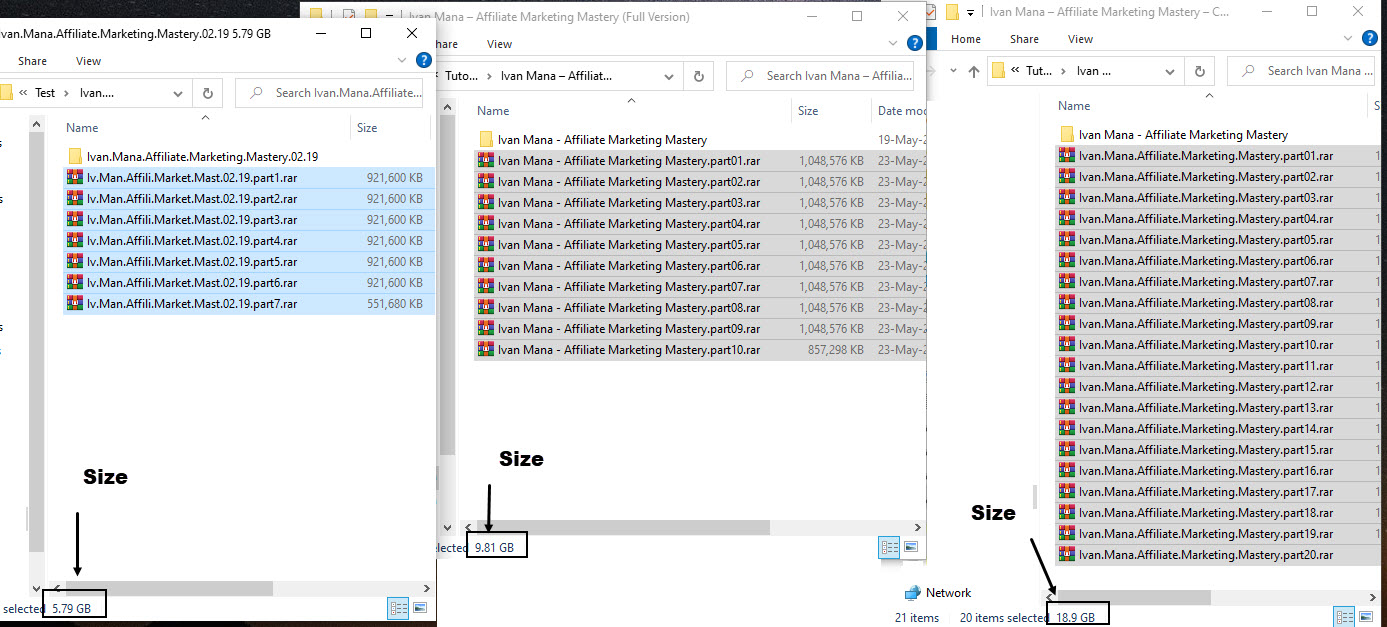The width and height of the screenshot is (1387, 627).
Task: Click the RAR icon of Ivan.Mana.Affiliate.Marketing.Mastery.part01.rar
Action: [1067, 156]
